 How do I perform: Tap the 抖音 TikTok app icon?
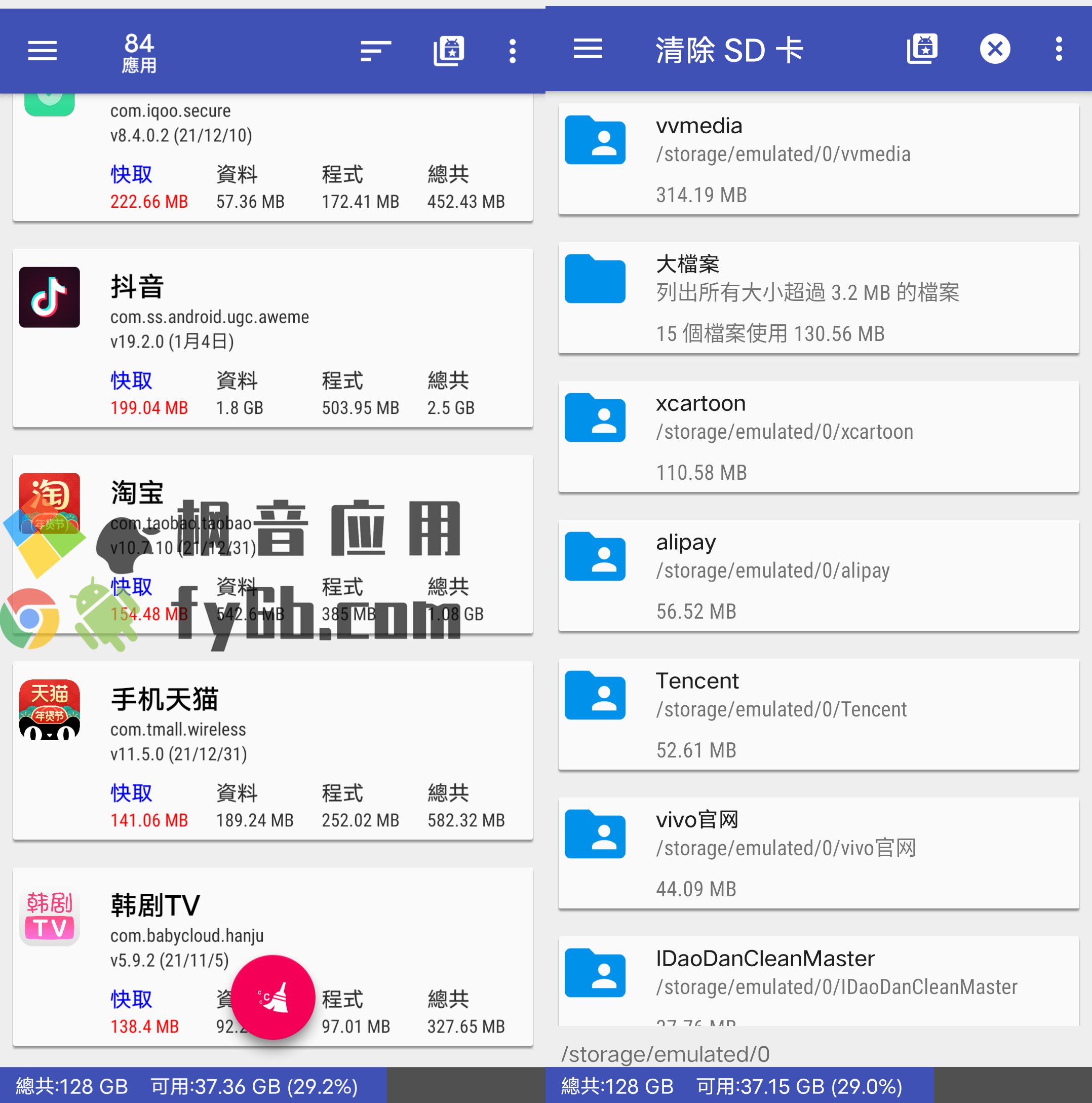[x=49, y=297]
